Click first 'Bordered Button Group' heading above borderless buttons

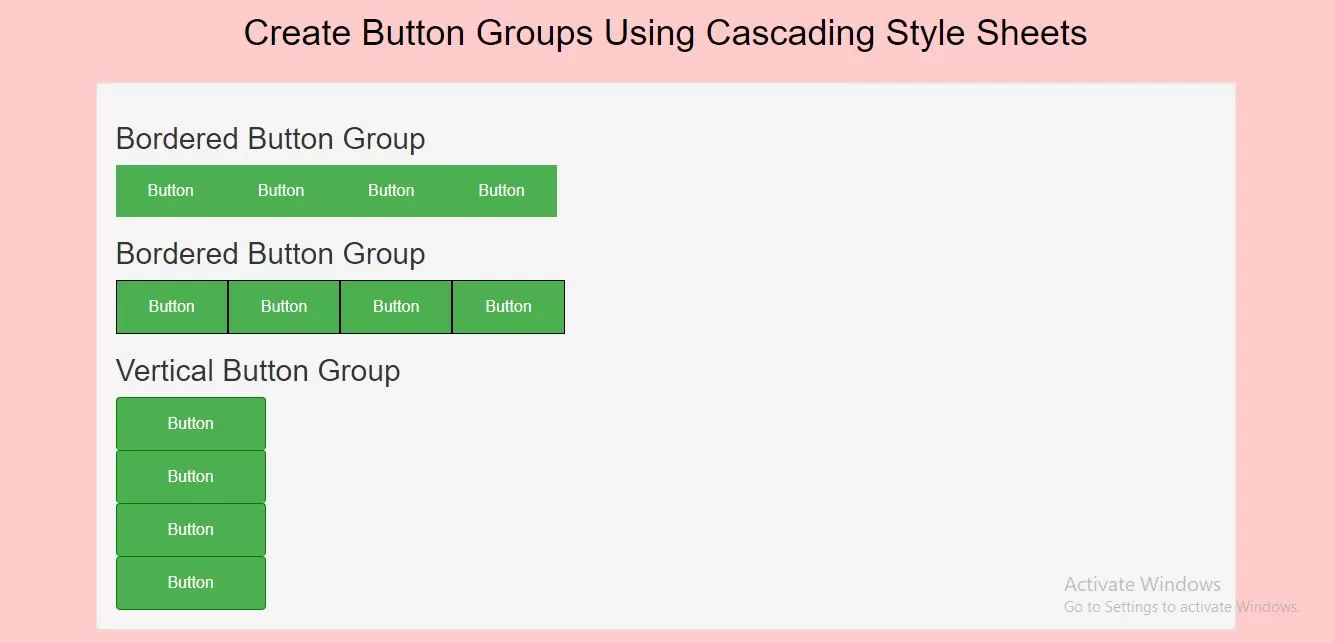(270, 139)
